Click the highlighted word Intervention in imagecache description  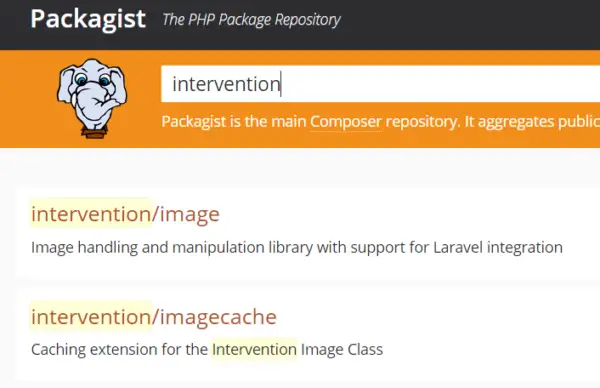point(254,349)
